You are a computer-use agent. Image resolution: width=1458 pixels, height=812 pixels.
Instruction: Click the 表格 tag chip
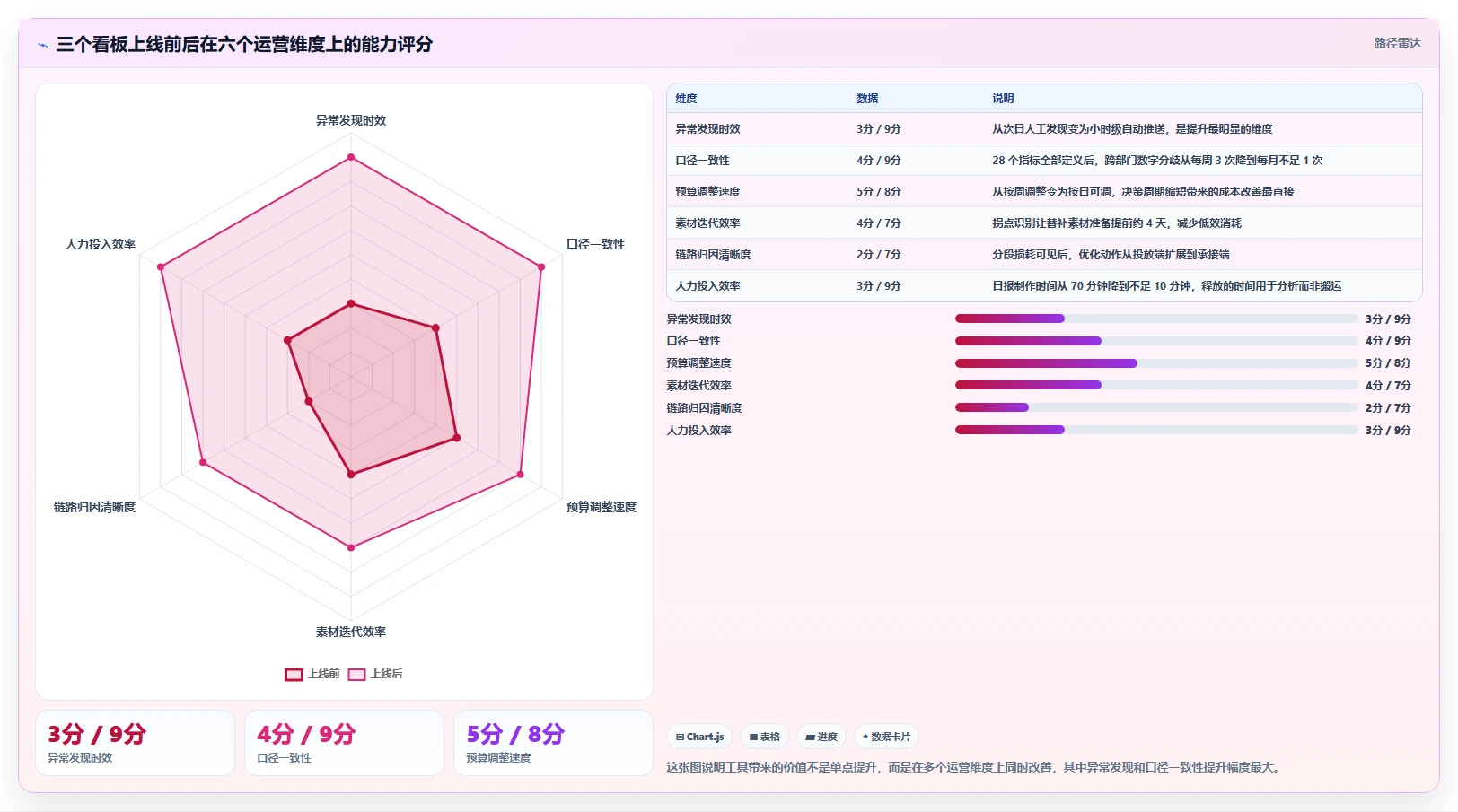click(x=764, y=737)
